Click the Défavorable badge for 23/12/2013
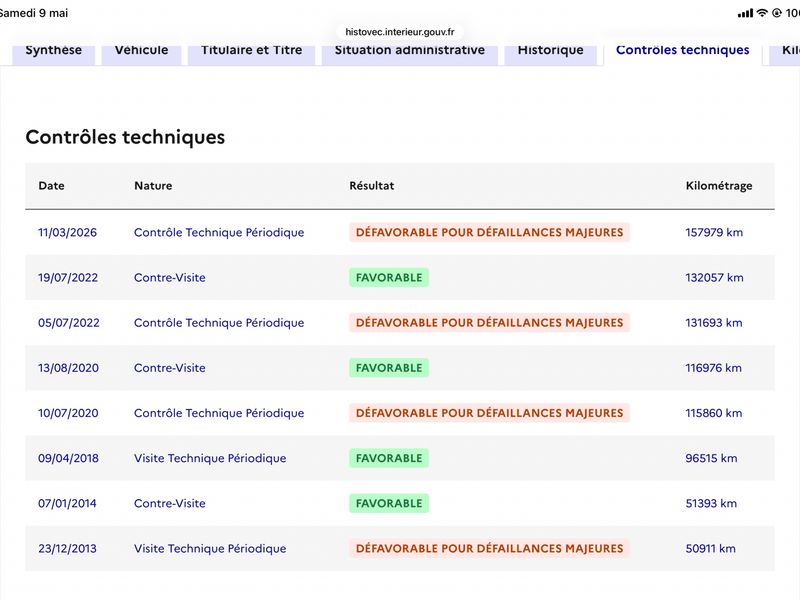This screenshot has height=600, width=800. pos(489,548)
